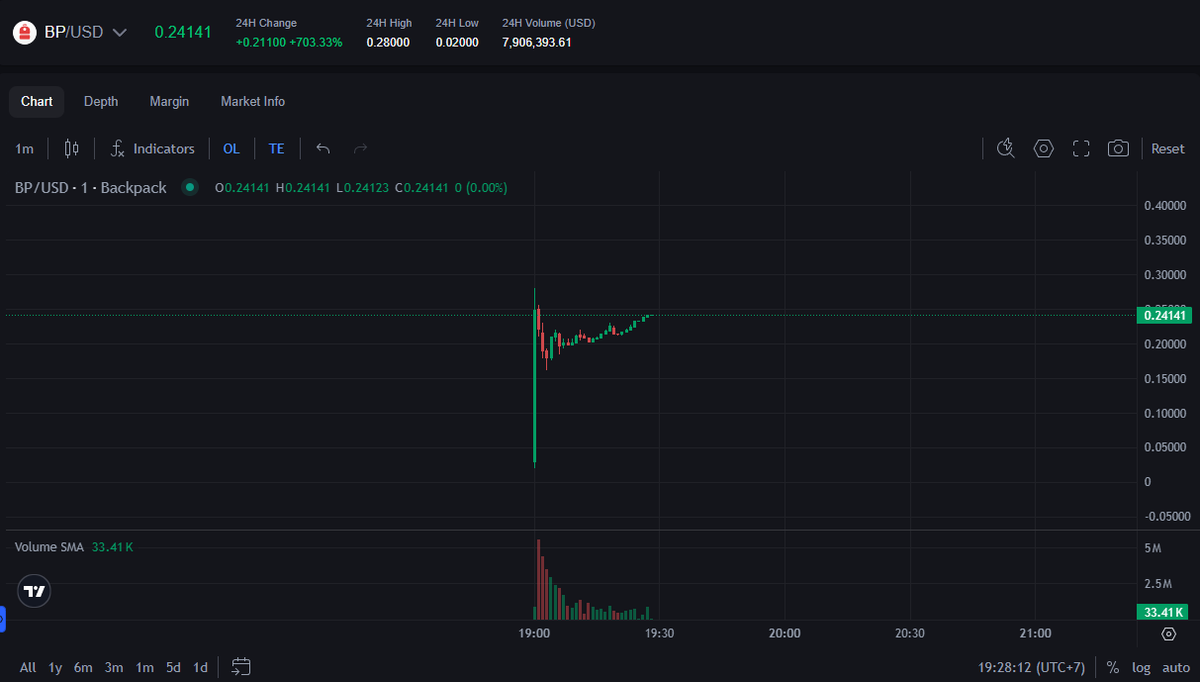The height and width of the screenshot is (682, 1200).
Task: Toggle the green market status dot
Action: click(189, 187)
